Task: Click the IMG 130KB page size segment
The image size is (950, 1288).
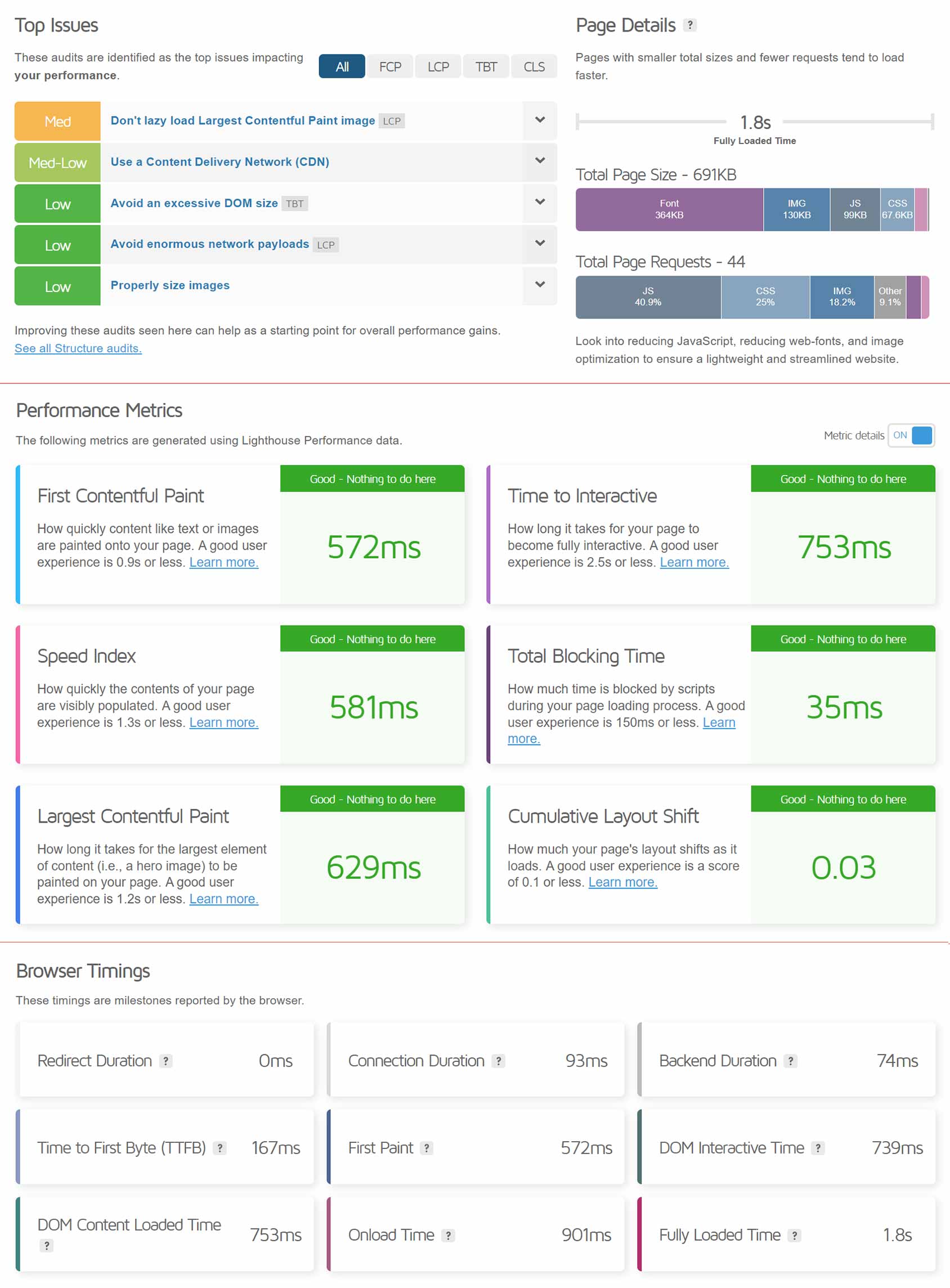Action: click(797, 210)
